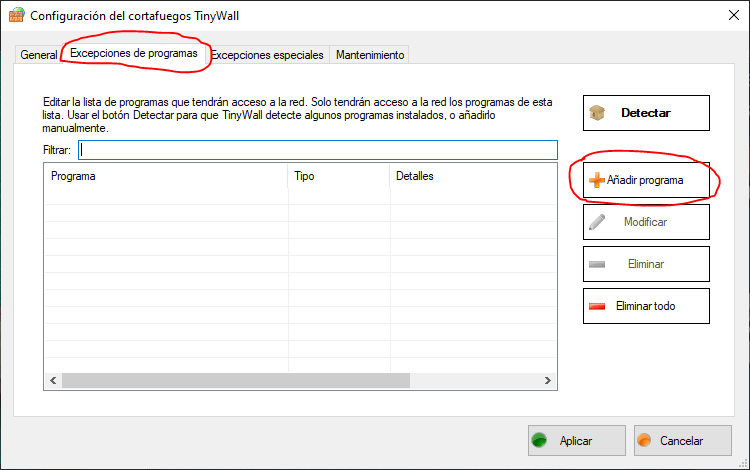Image resolution: width=750 pixels, height=470 pixels.
Task: Select the Excepciones de programas tab
Action: point(134,53)
